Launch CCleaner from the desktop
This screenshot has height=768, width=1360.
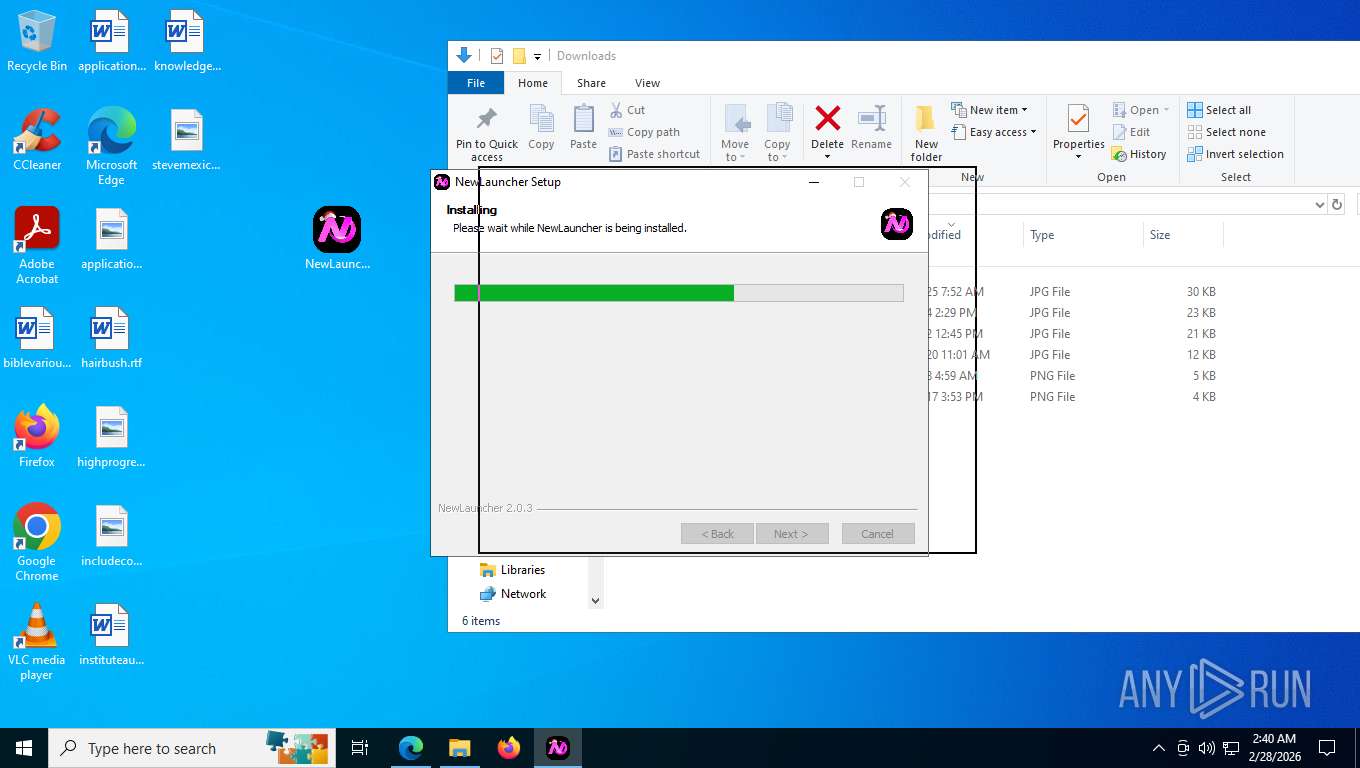coord(37,140)
